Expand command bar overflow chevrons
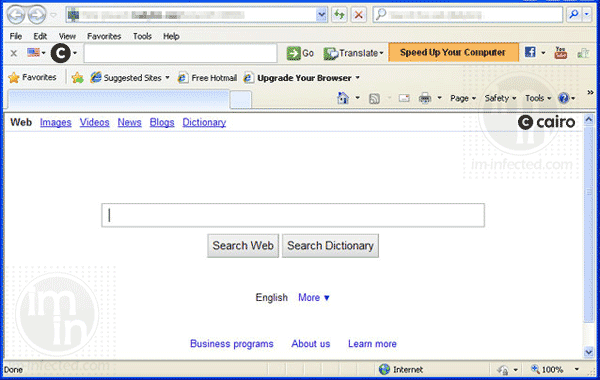The height and width of the screenshot is (380, 600). [x=590, y=92]
